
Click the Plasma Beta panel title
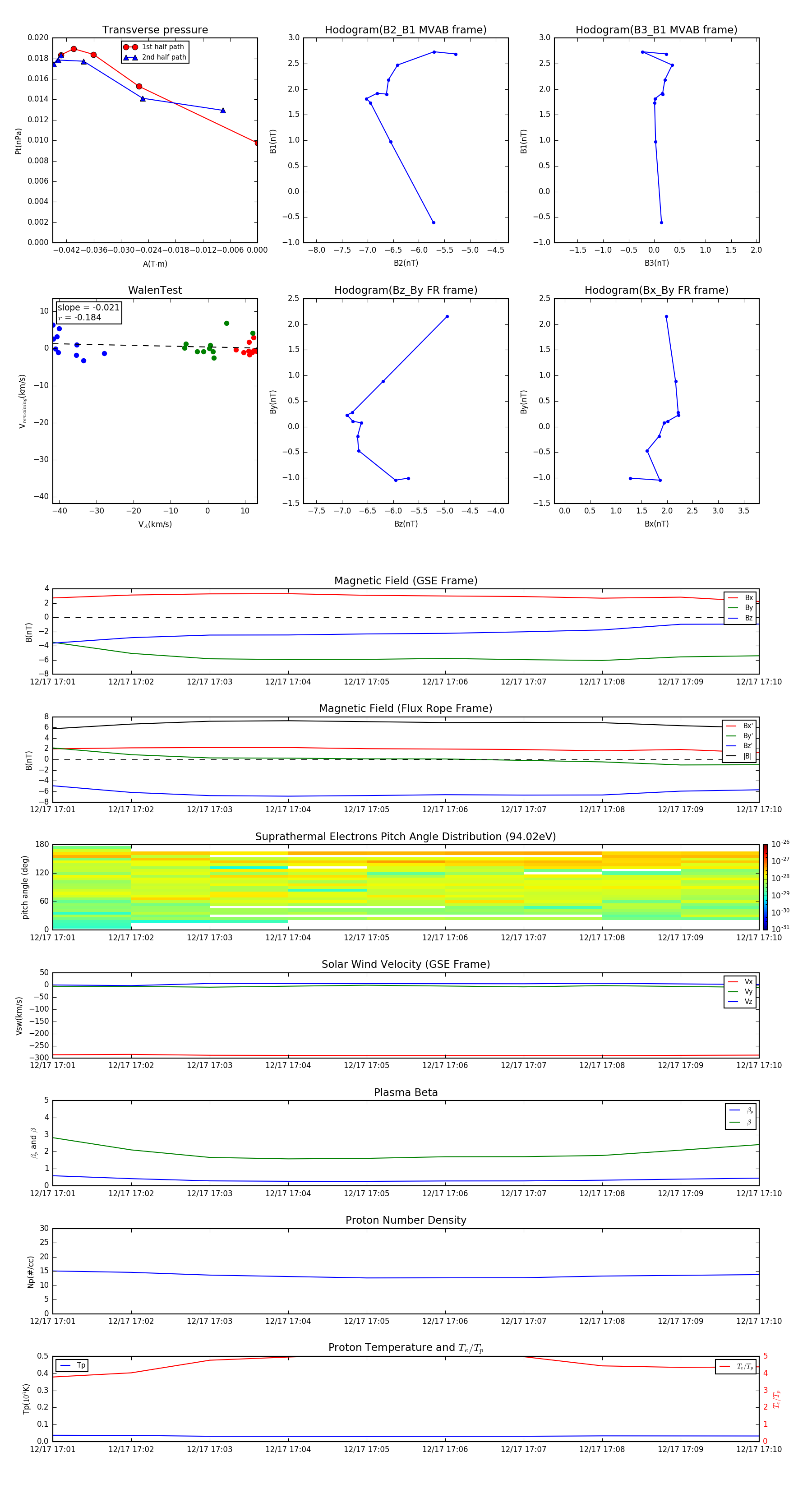click(x=406, y=1092)
